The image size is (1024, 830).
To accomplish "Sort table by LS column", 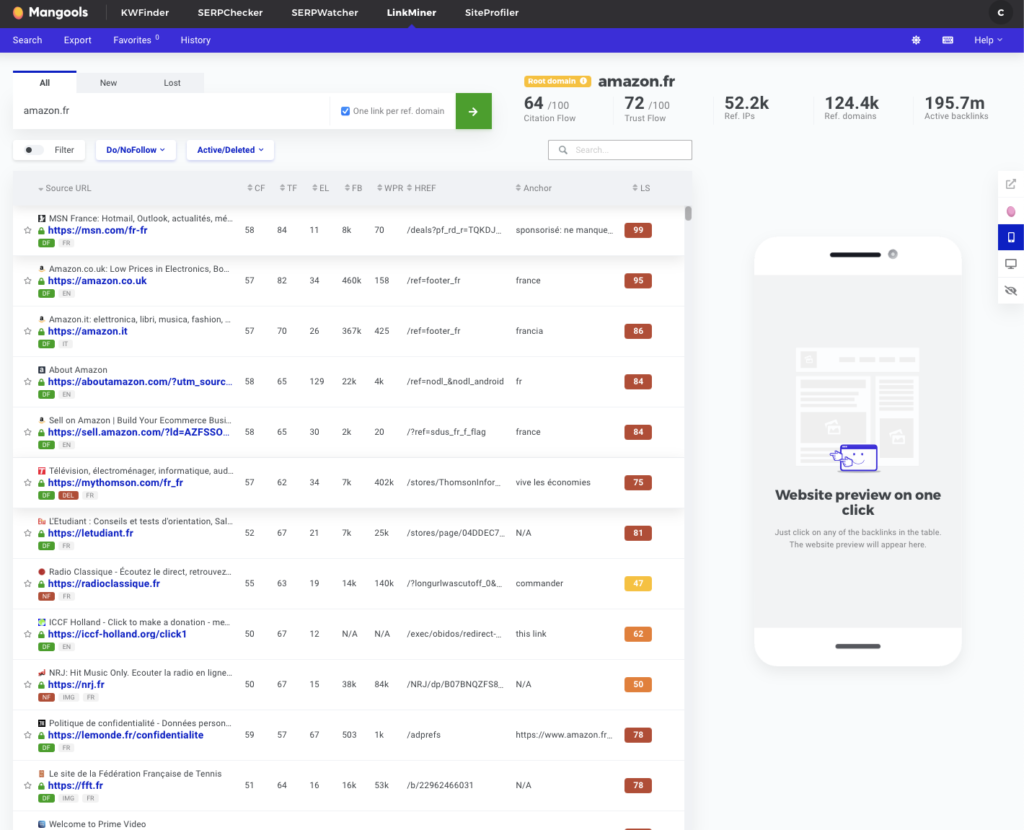I will [641, 188].
